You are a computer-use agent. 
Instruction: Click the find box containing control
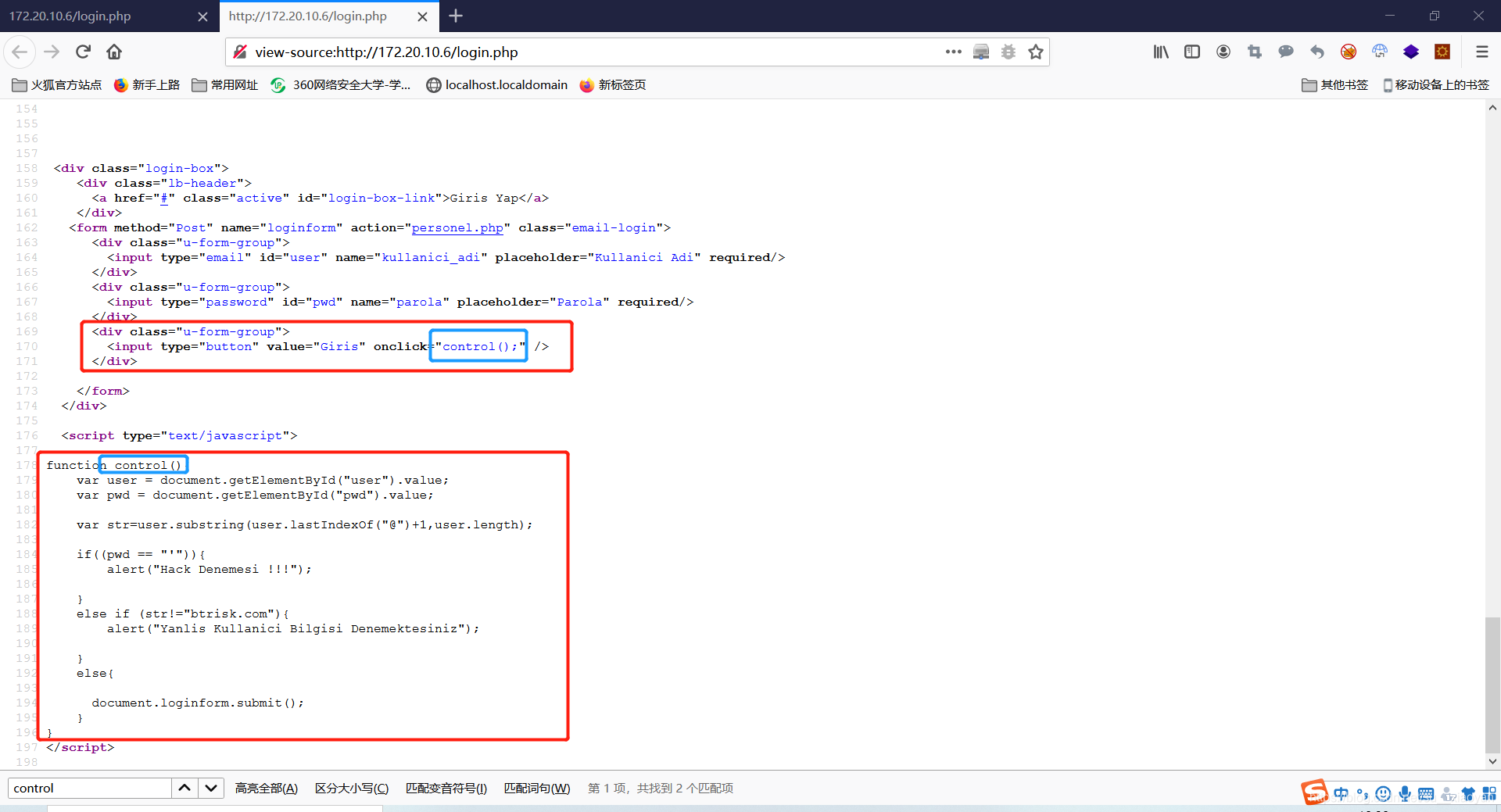pyautogui.click(x=90, y=788)
